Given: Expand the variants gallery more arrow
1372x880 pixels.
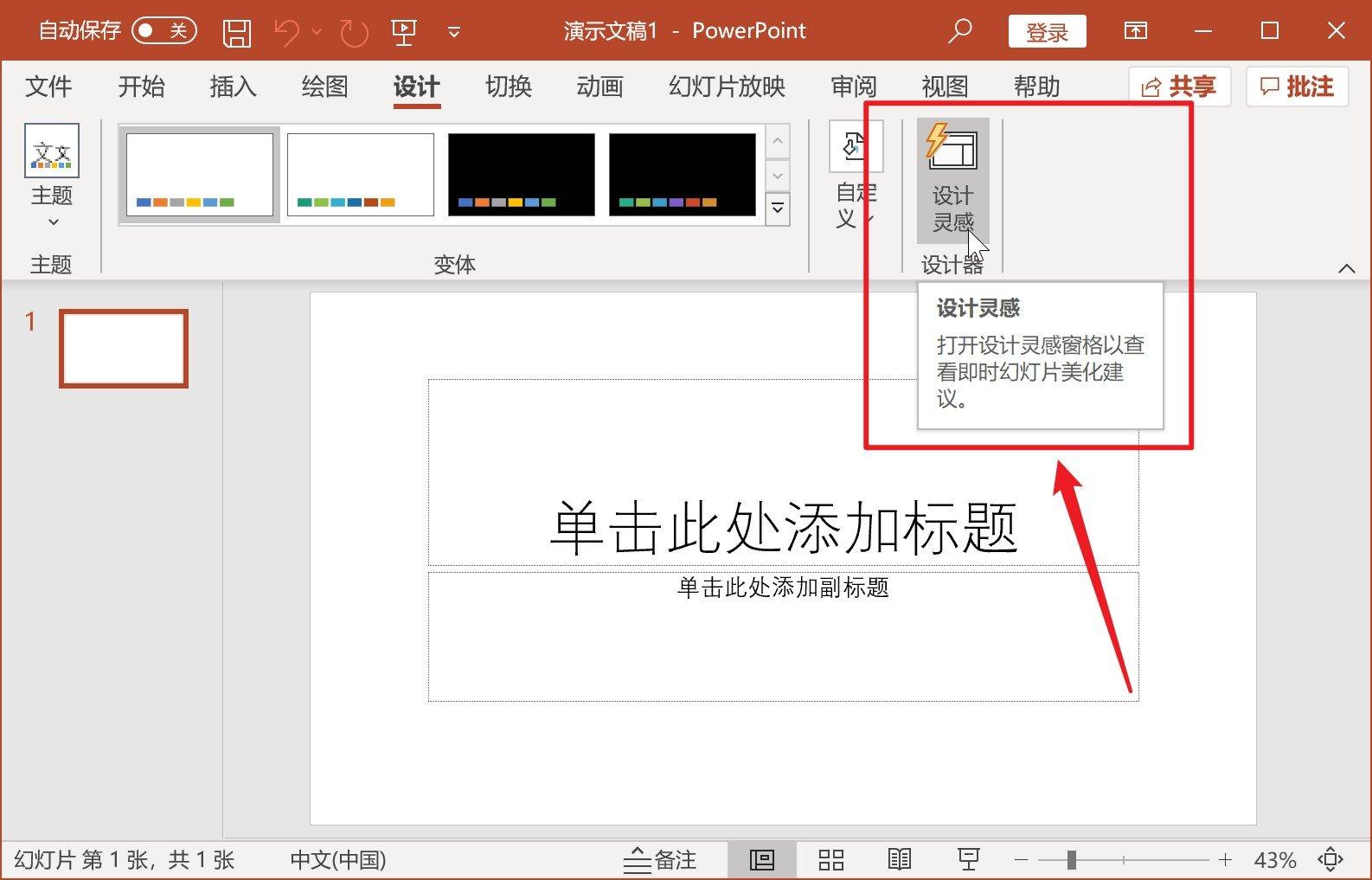Looking at the screenshot, I should pyautogui.click(x=778, y=209).
